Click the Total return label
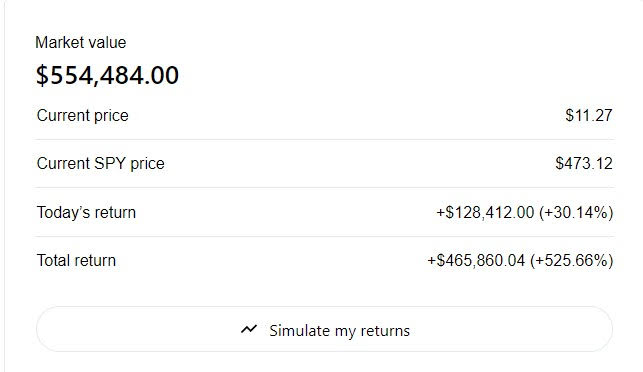 [76, 260]
